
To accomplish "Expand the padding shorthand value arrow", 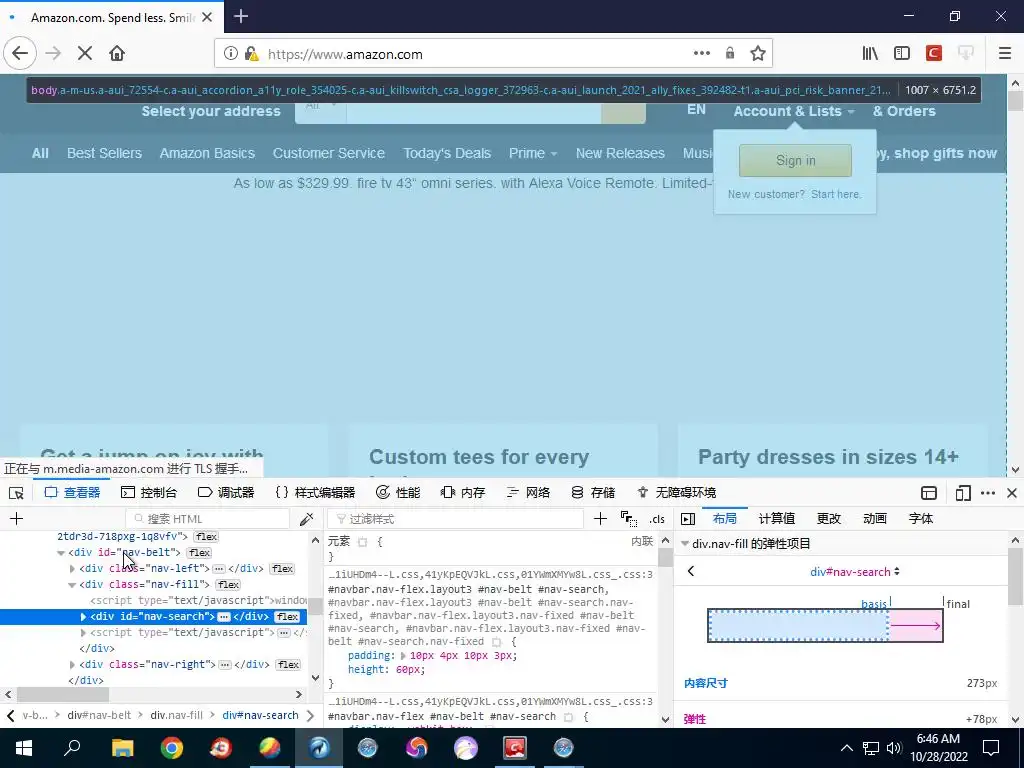I will tap(403, 656).
